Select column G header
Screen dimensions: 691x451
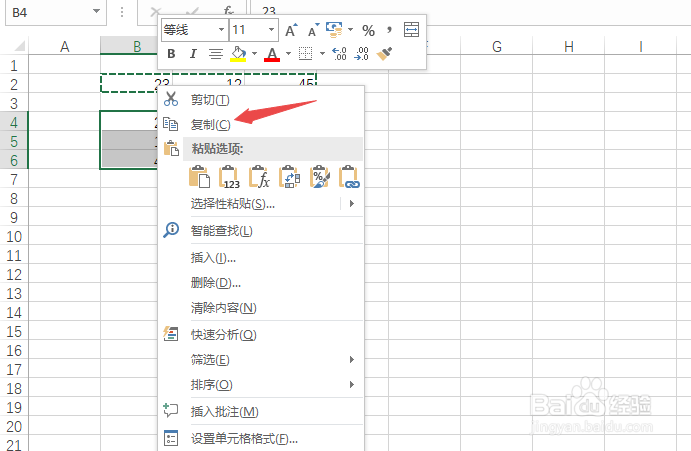[x=497, y=46]
